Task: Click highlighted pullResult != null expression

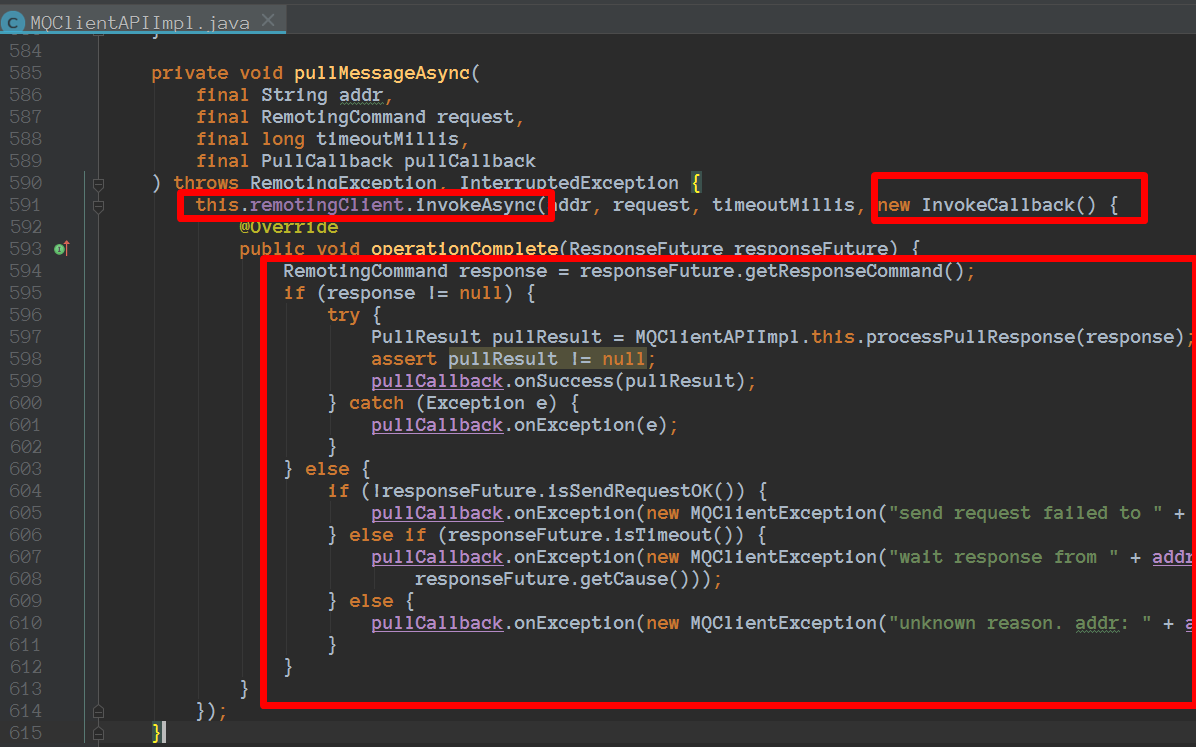Action: tap(547, 359)
